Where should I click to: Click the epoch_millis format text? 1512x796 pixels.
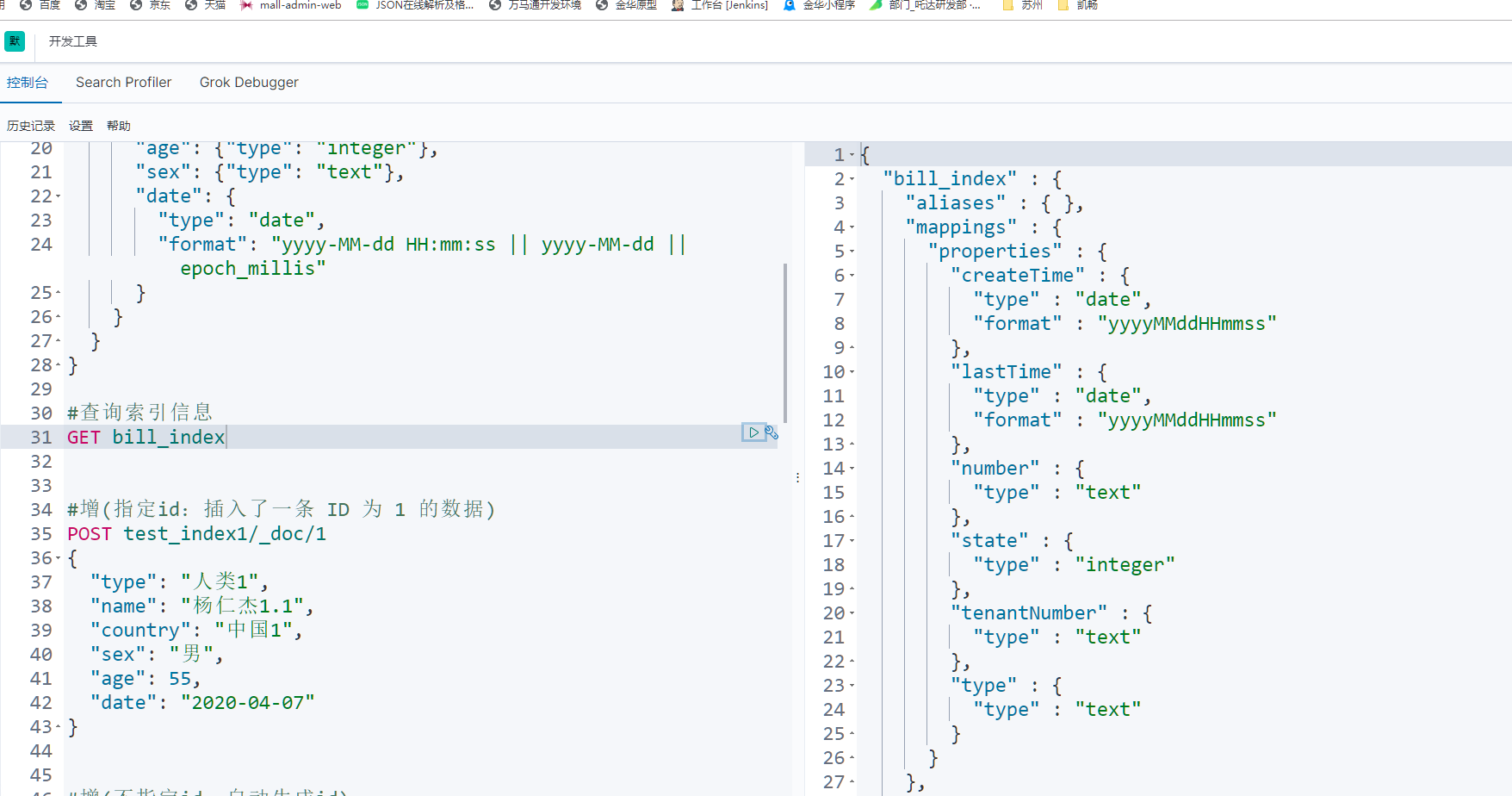(x=253, y=269)
